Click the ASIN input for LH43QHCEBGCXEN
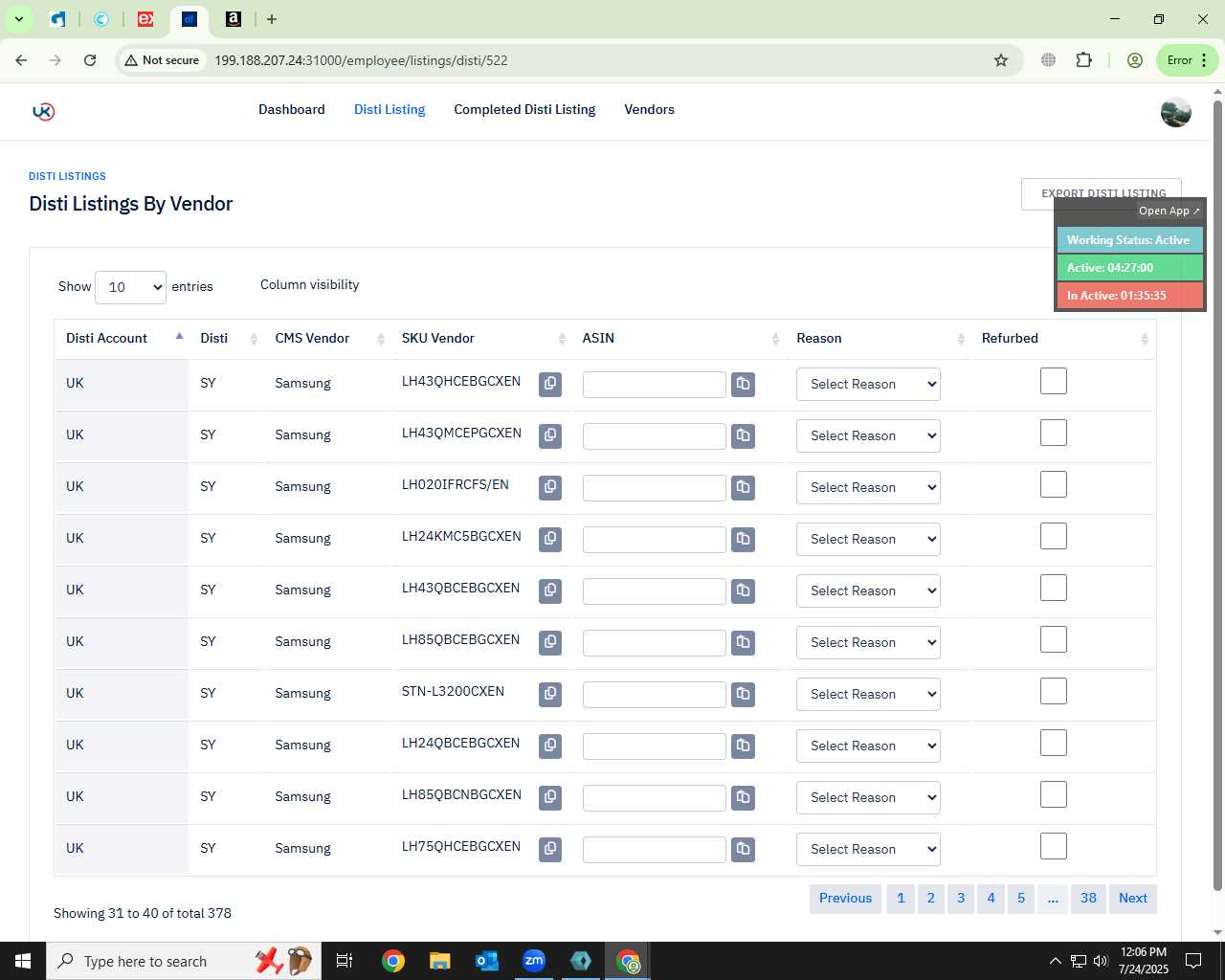The width and height of the screenshot is (1225, 980). point(655,385)
